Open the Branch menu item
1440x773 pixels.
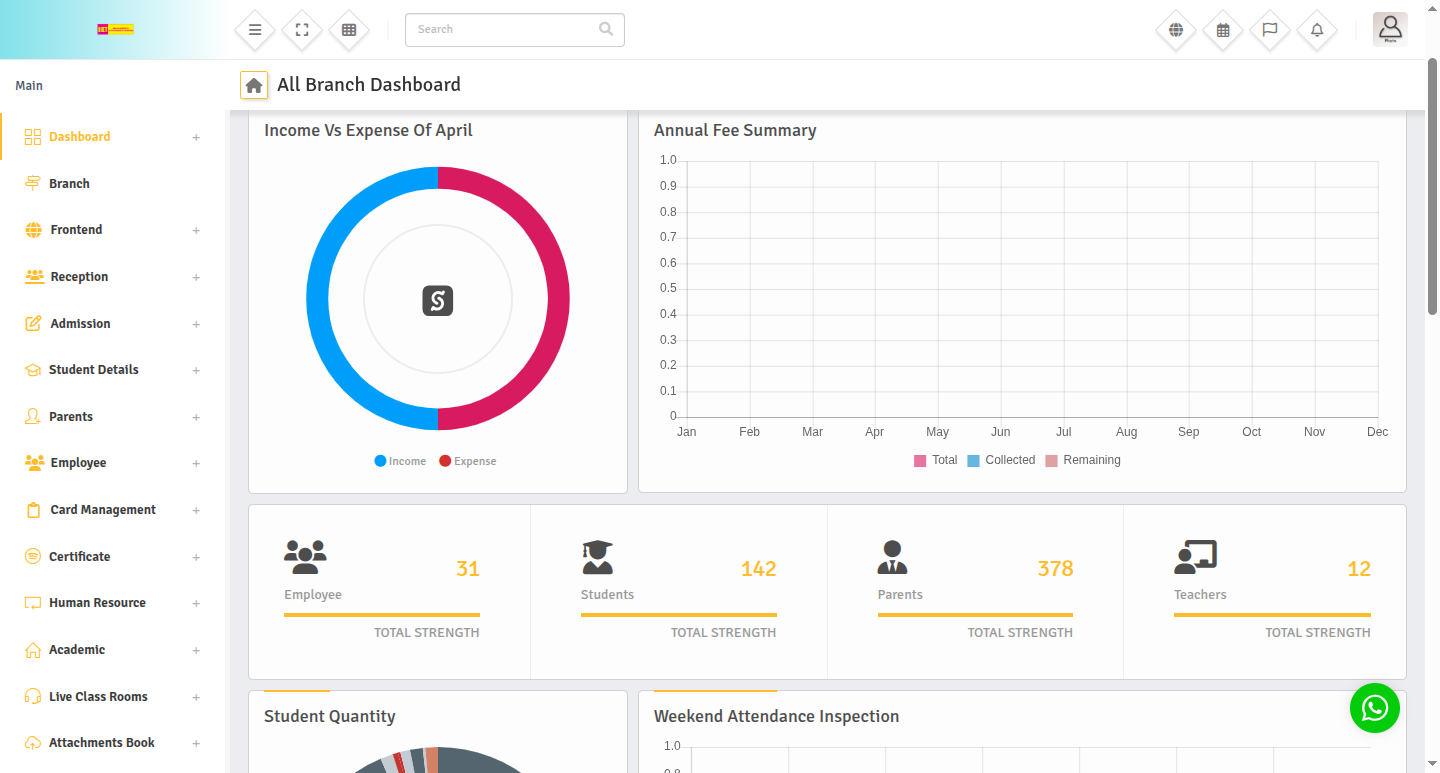click(x=113, y=184)
